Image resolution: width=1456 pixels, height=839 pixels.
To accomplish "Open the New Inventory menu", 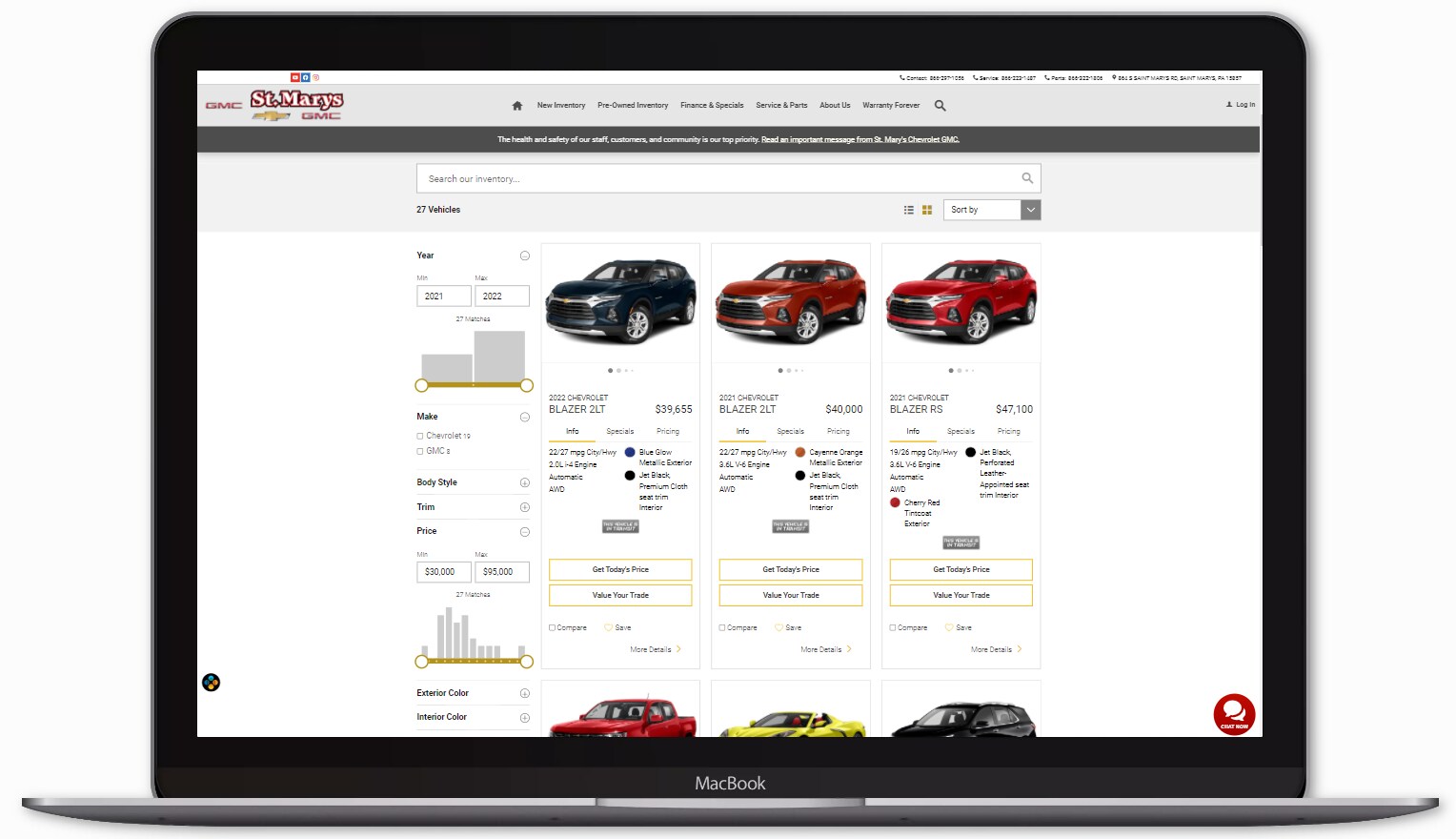I will 561,106.
